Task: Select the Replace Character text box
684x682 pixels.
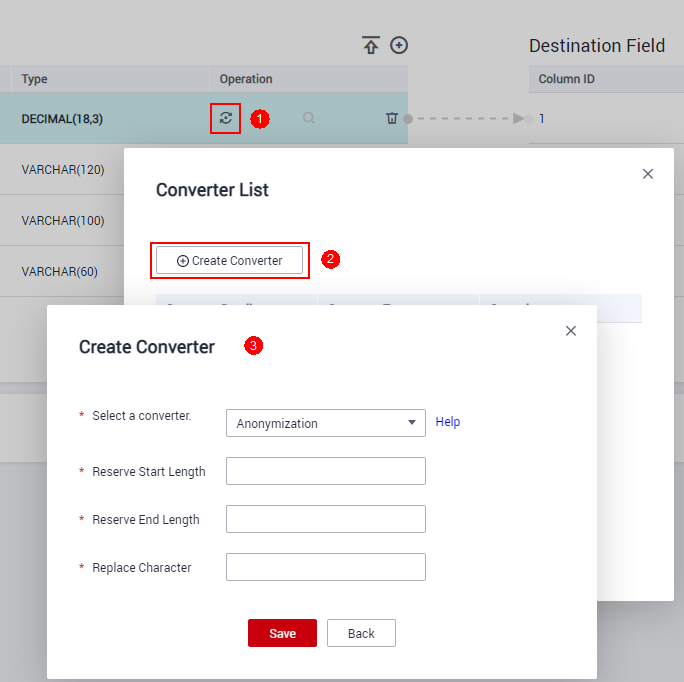Action: click(x=325, y=567)
